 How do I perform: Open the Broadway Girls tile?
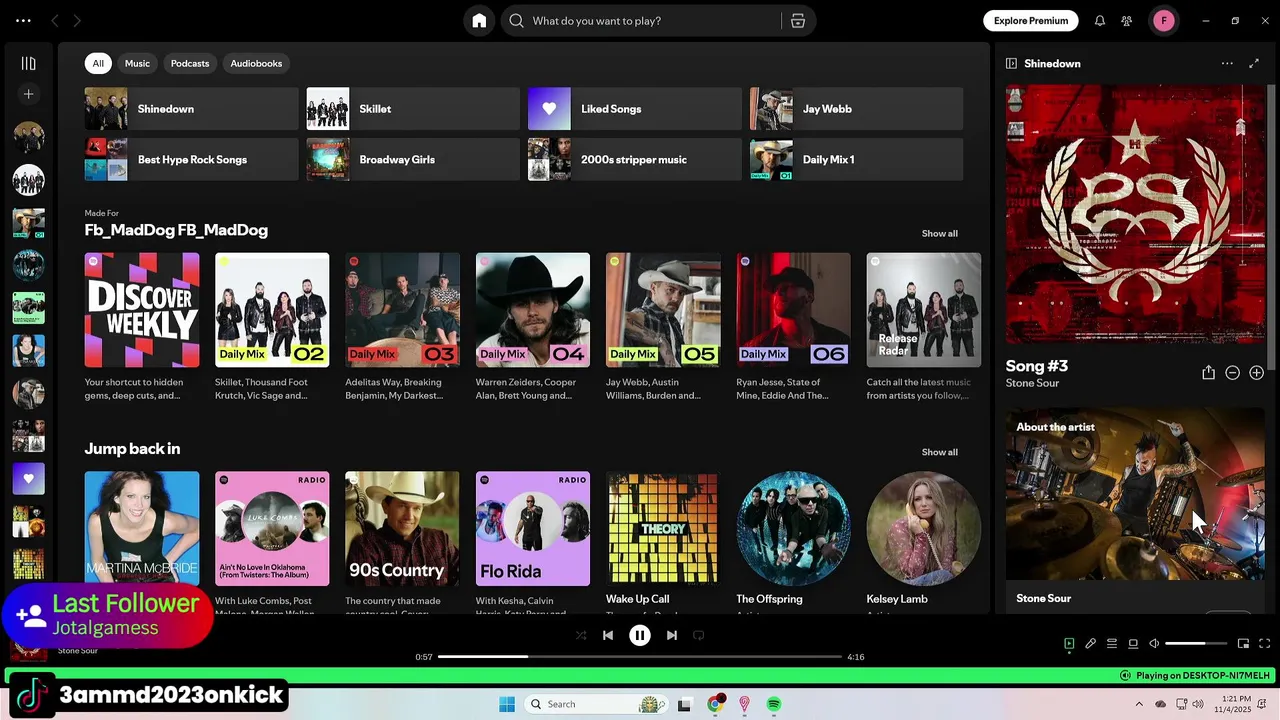[x=413, y=160]
